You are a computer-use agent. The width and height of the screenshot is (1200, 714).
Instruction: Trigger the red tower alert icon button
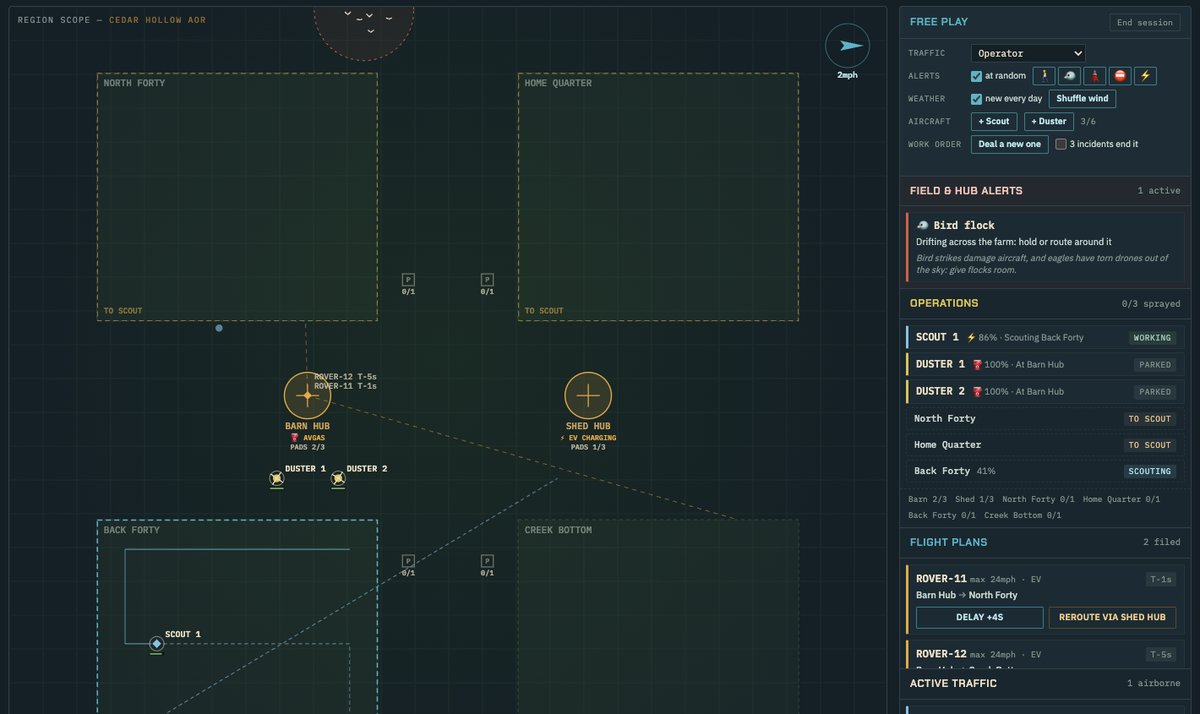pyautogui.click(x=1095, y=75)
